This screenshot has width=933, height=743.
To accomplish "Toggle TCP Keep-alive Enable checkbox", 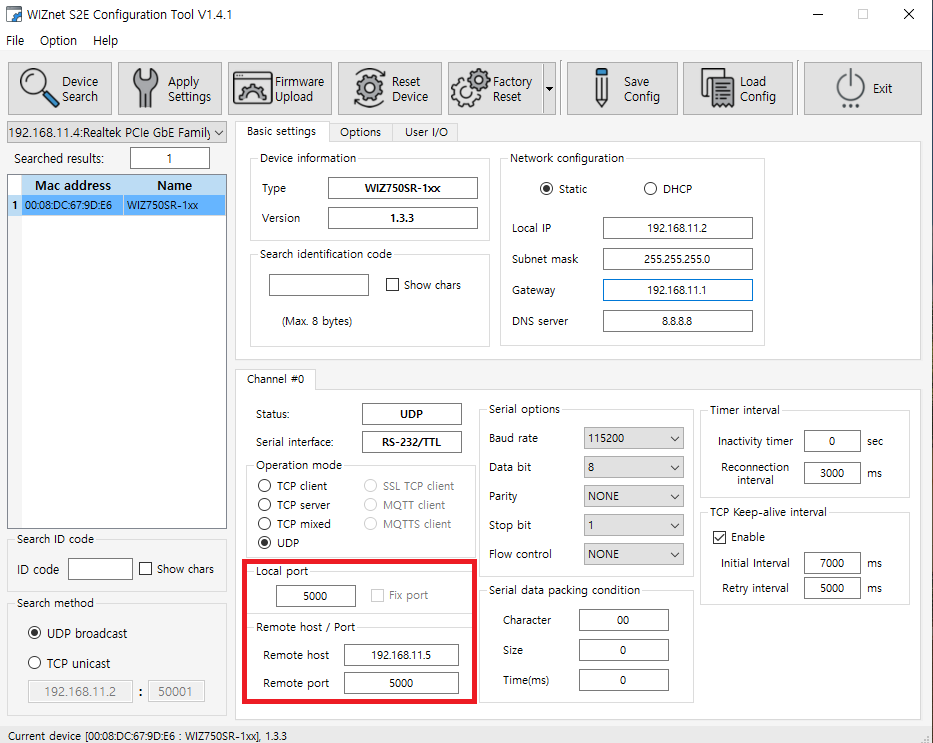I will [719, 537].
